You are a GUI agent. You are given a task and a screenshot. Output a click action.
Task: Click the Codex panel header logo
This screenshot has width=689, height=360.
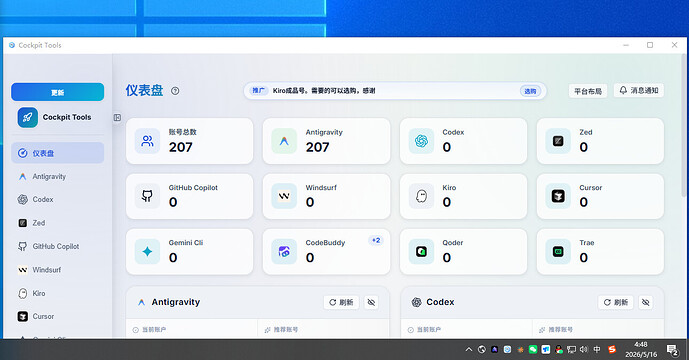[x=416, y=302]
